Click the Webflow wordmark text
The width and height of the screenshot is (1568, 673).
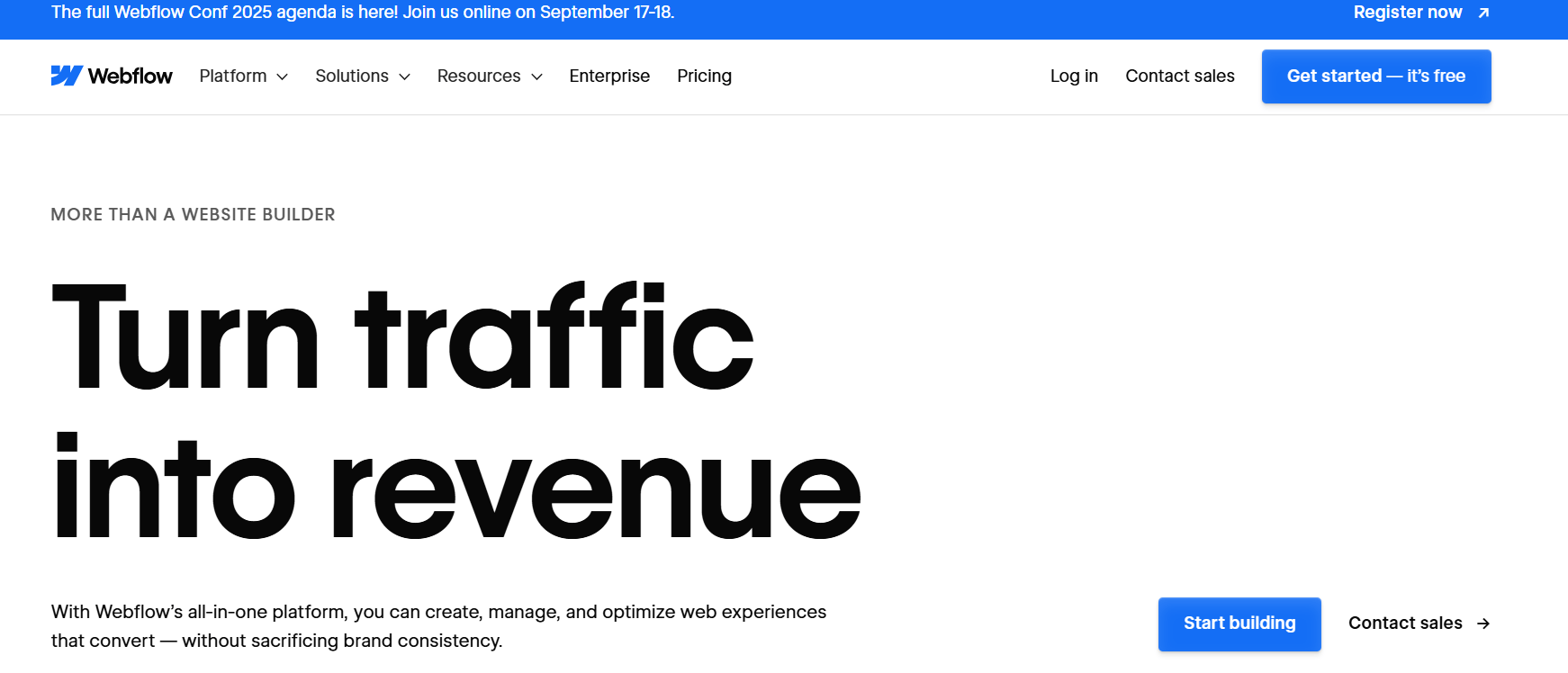pyautogui.click(x=131, y=76)
